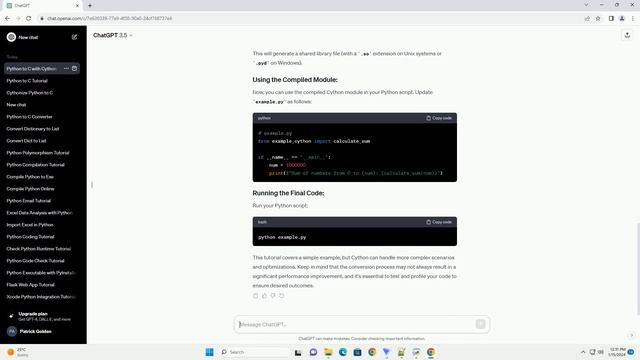The width and height of the screenshot is (640, 360).
Task: Click the taskbar clock and date
Action: click(617, 352)
